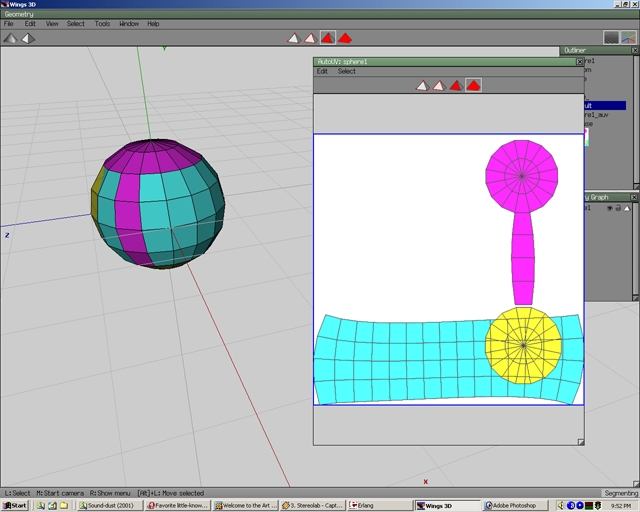
Task: Open the Tools menu
Action: [x=102, y=24]
